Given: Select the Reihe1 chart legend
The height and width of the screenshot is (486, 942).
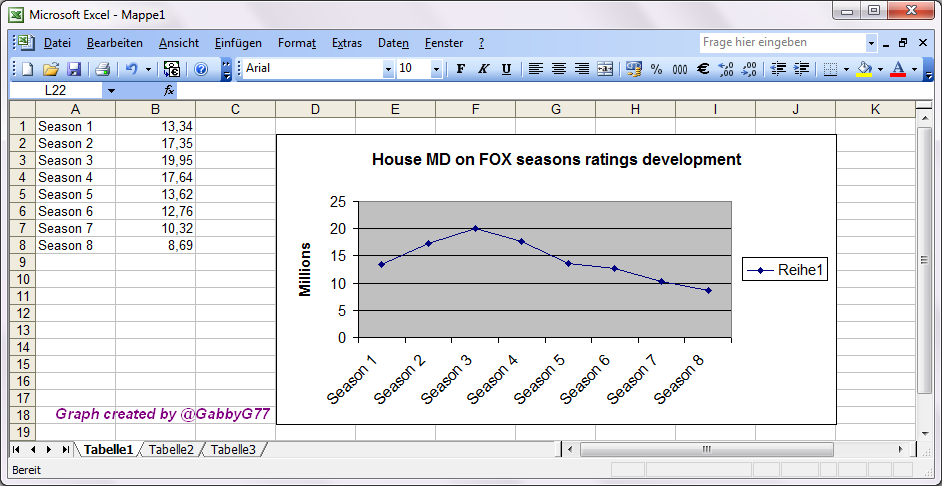Looking at the screenshot, I should coord(785,271).
